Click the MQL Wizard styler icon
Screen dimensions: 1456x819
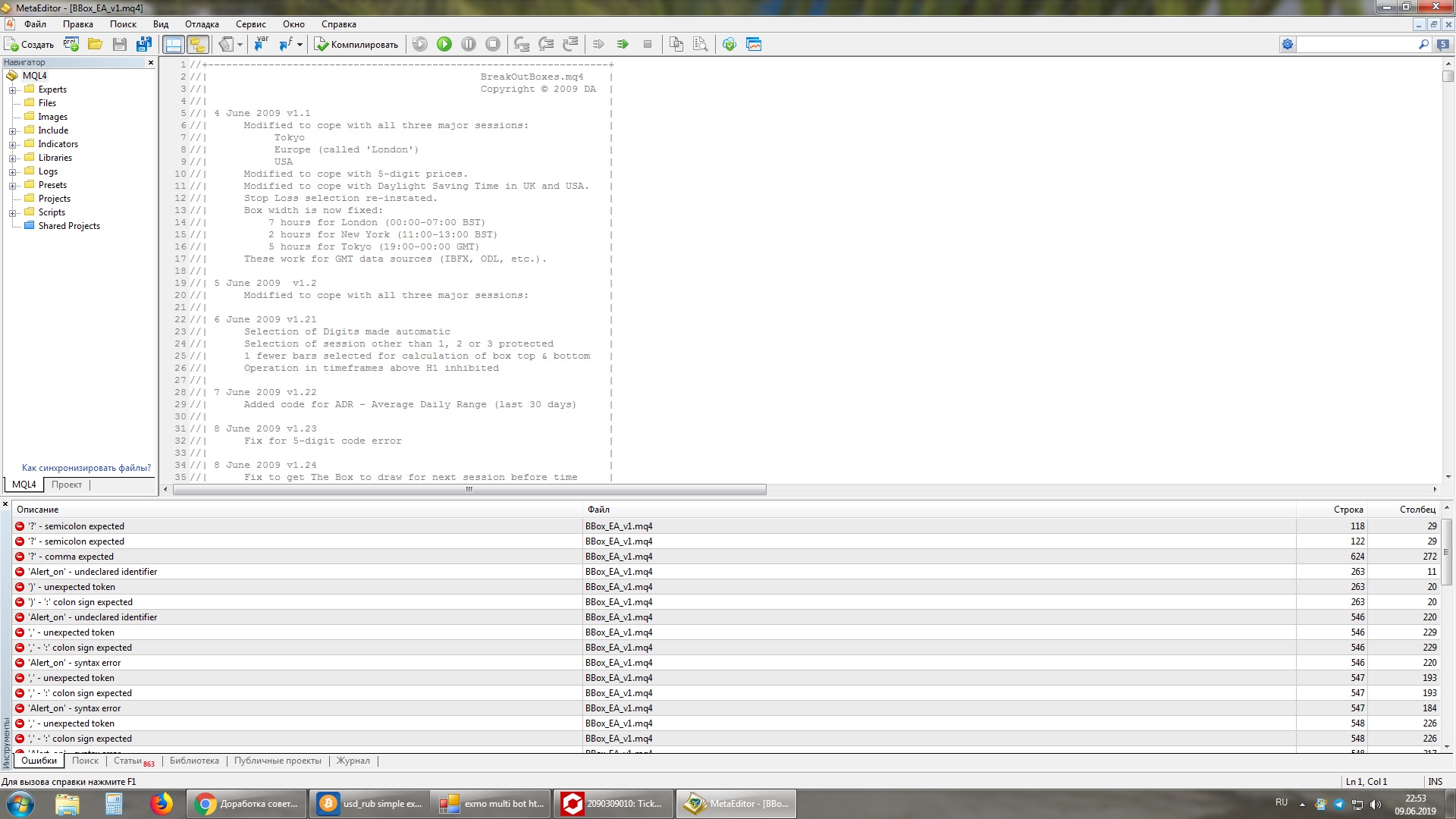tap(226, 44)
